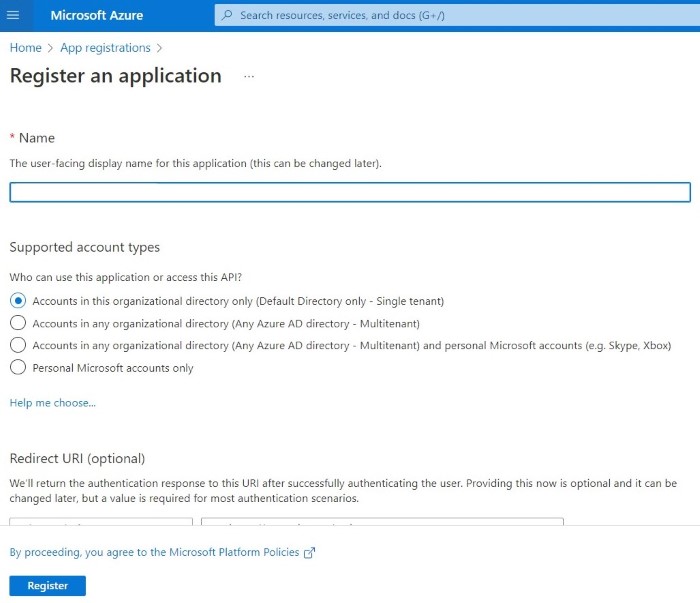
Task: Click 'Who can use this application' text
Action: [125, 277]
